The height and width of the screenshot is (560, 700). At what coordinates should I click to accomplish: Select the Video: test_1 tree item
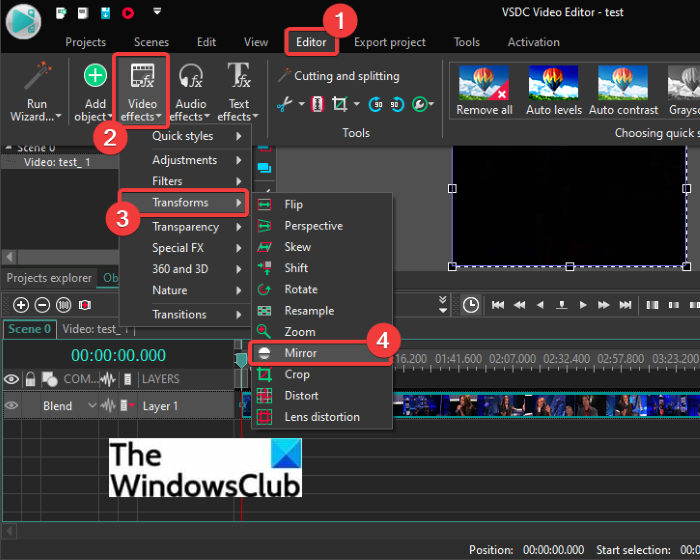click(57, 162)
